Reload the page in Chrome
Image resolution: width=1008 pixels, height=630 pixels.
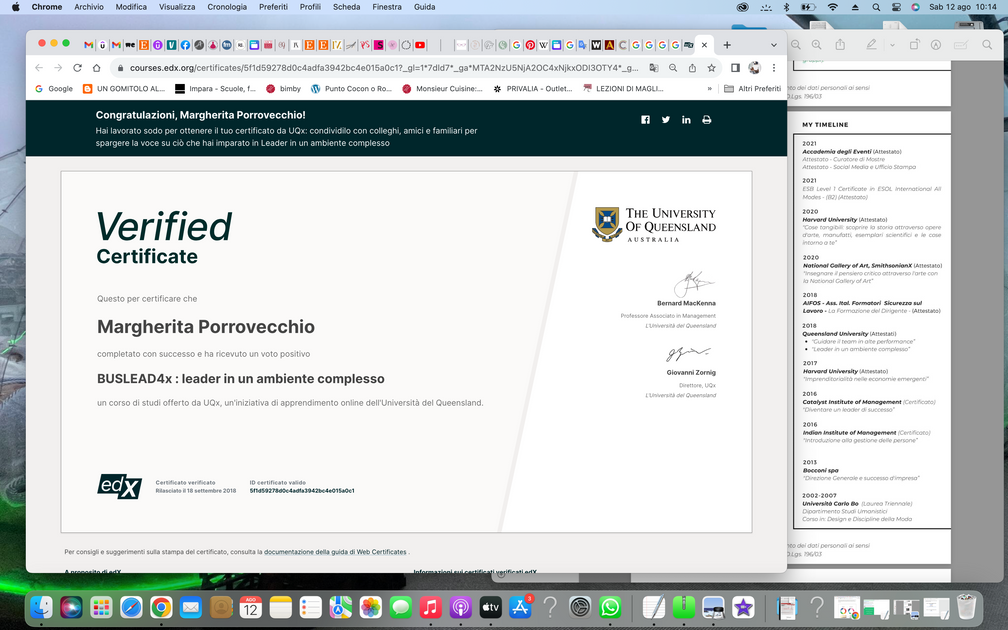click(x=77, y=68)
